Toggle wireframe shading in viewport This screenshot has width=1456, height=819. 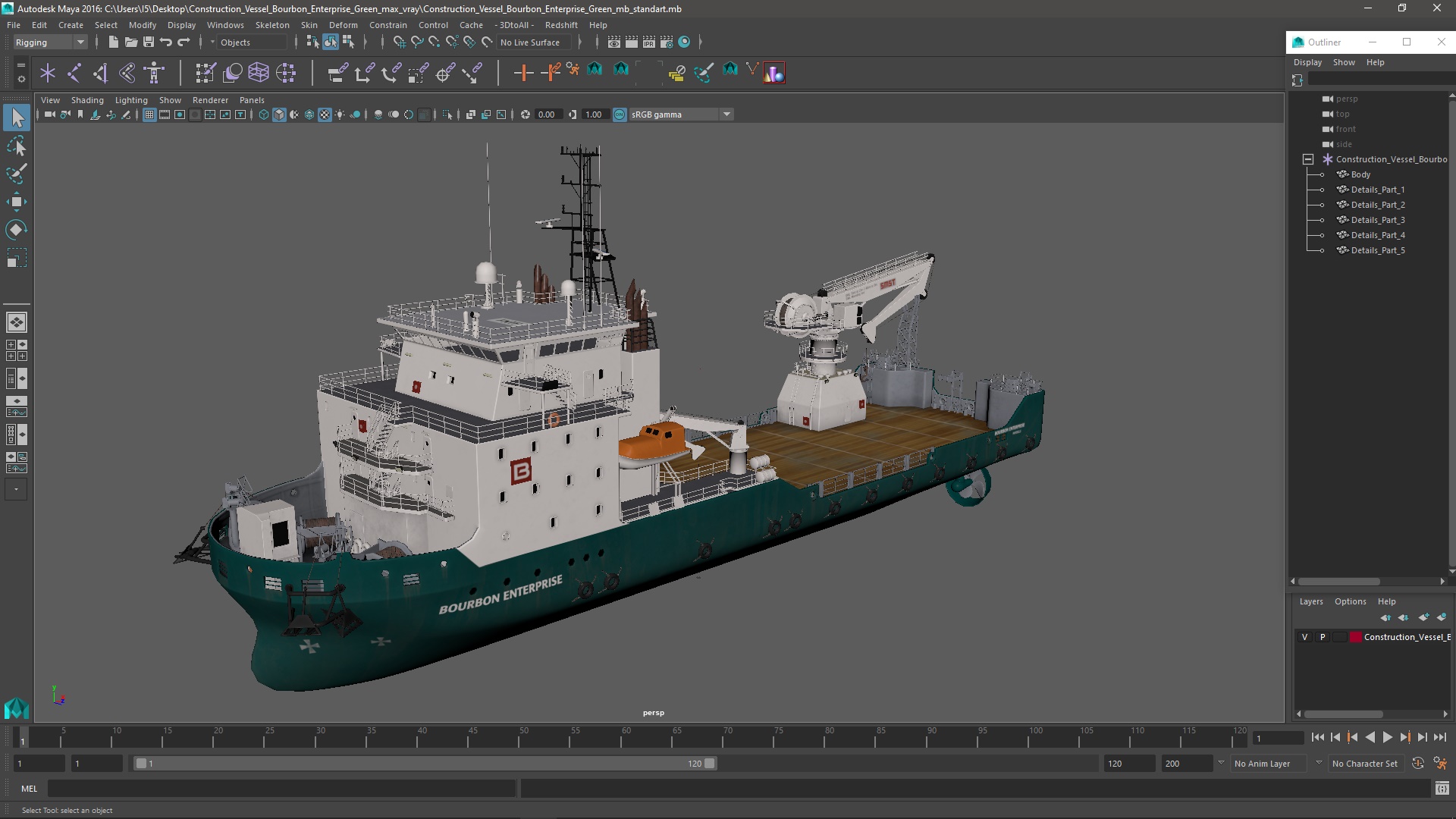(x=264, y=115)
